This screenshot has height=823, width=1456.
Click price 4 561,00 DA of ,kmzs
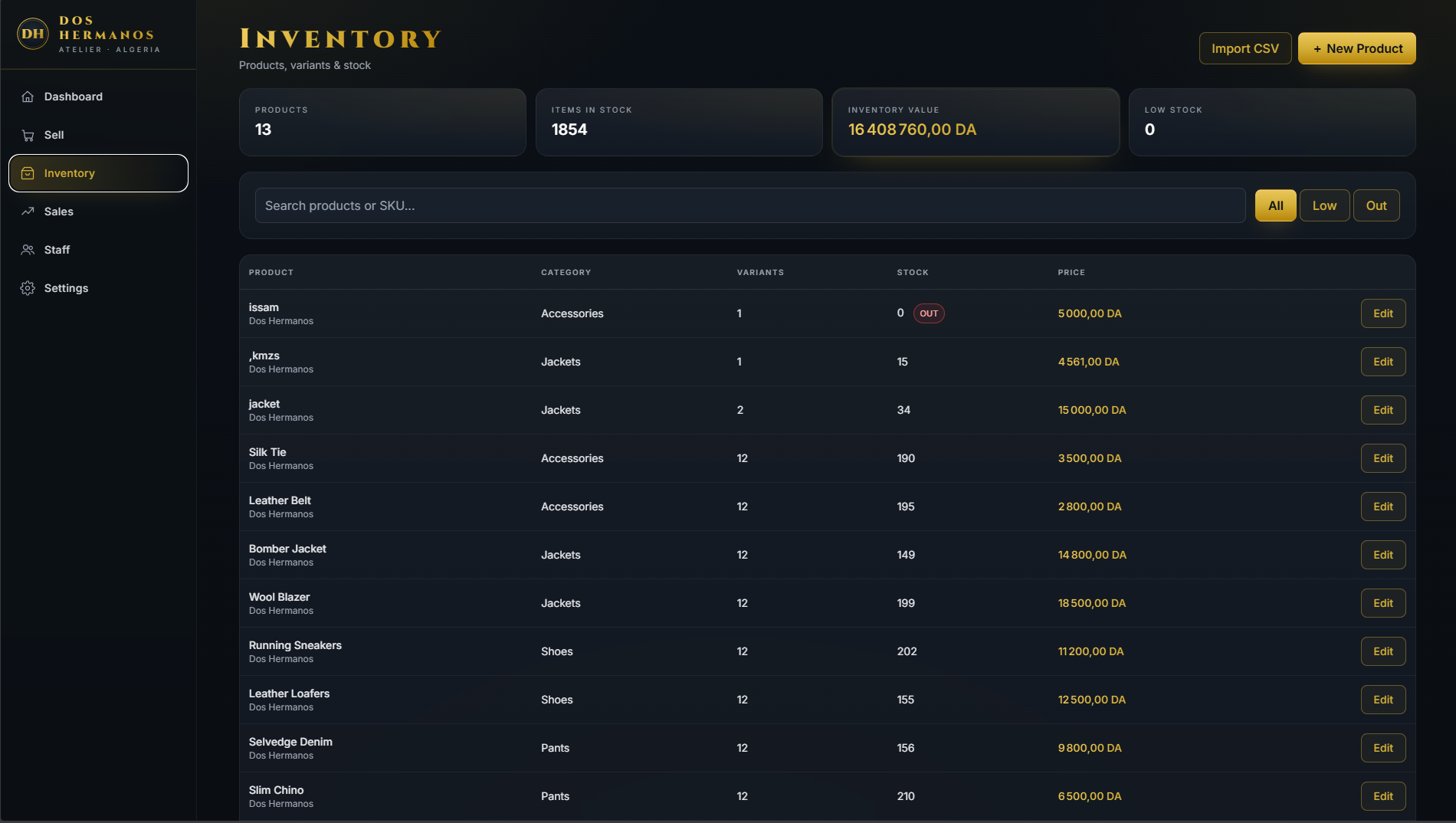(1088, 362)
